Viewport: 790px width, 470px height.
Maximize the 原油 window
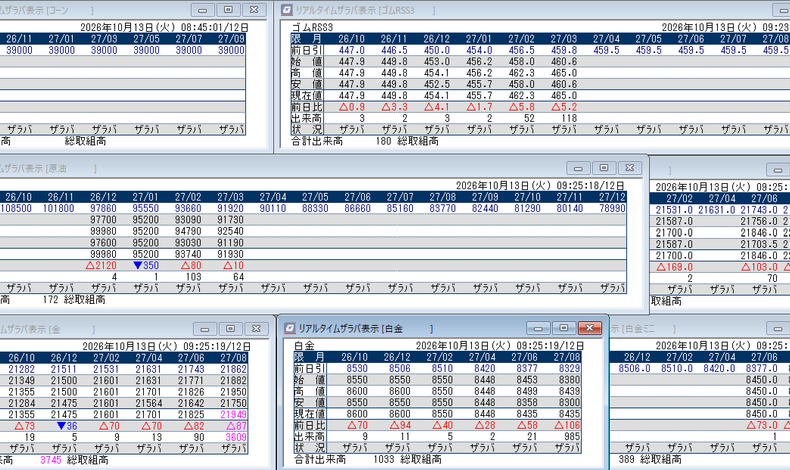click(604, 168)
